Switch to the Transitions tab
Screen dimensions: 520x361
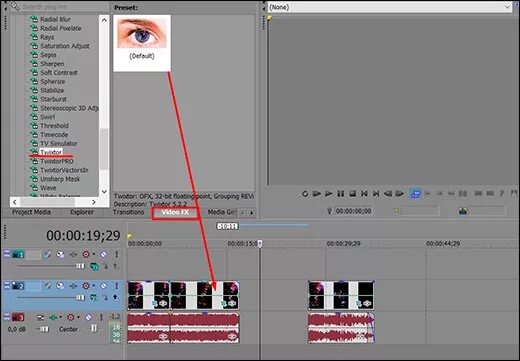tap(128, 212)
